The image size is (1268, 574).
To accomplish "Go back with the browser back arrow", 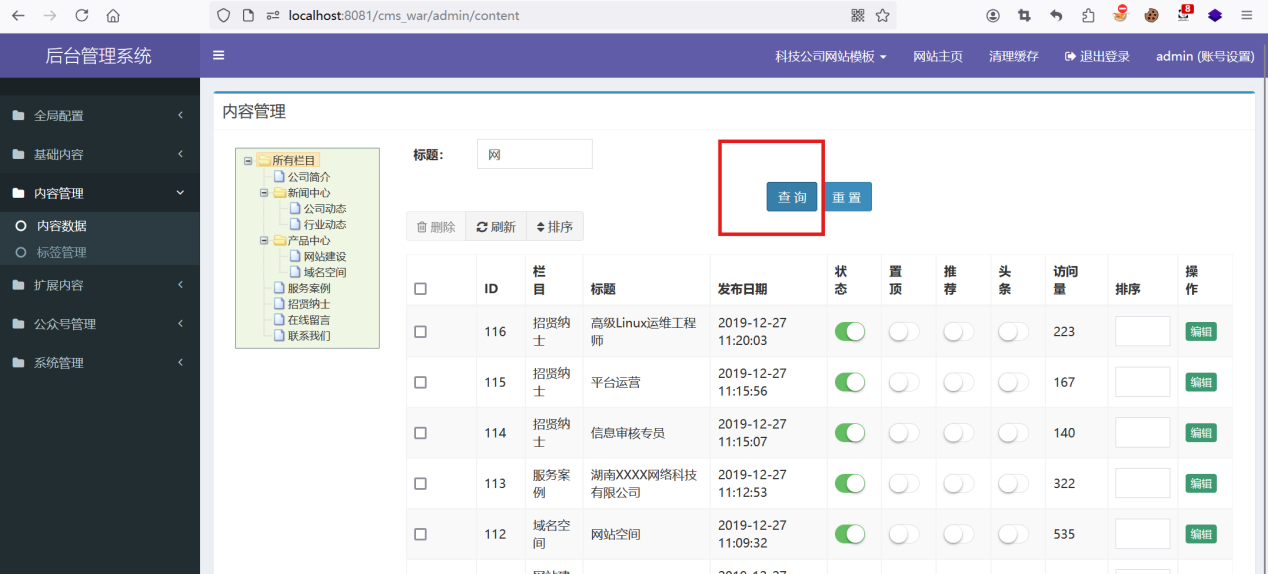I will (18, 16).
